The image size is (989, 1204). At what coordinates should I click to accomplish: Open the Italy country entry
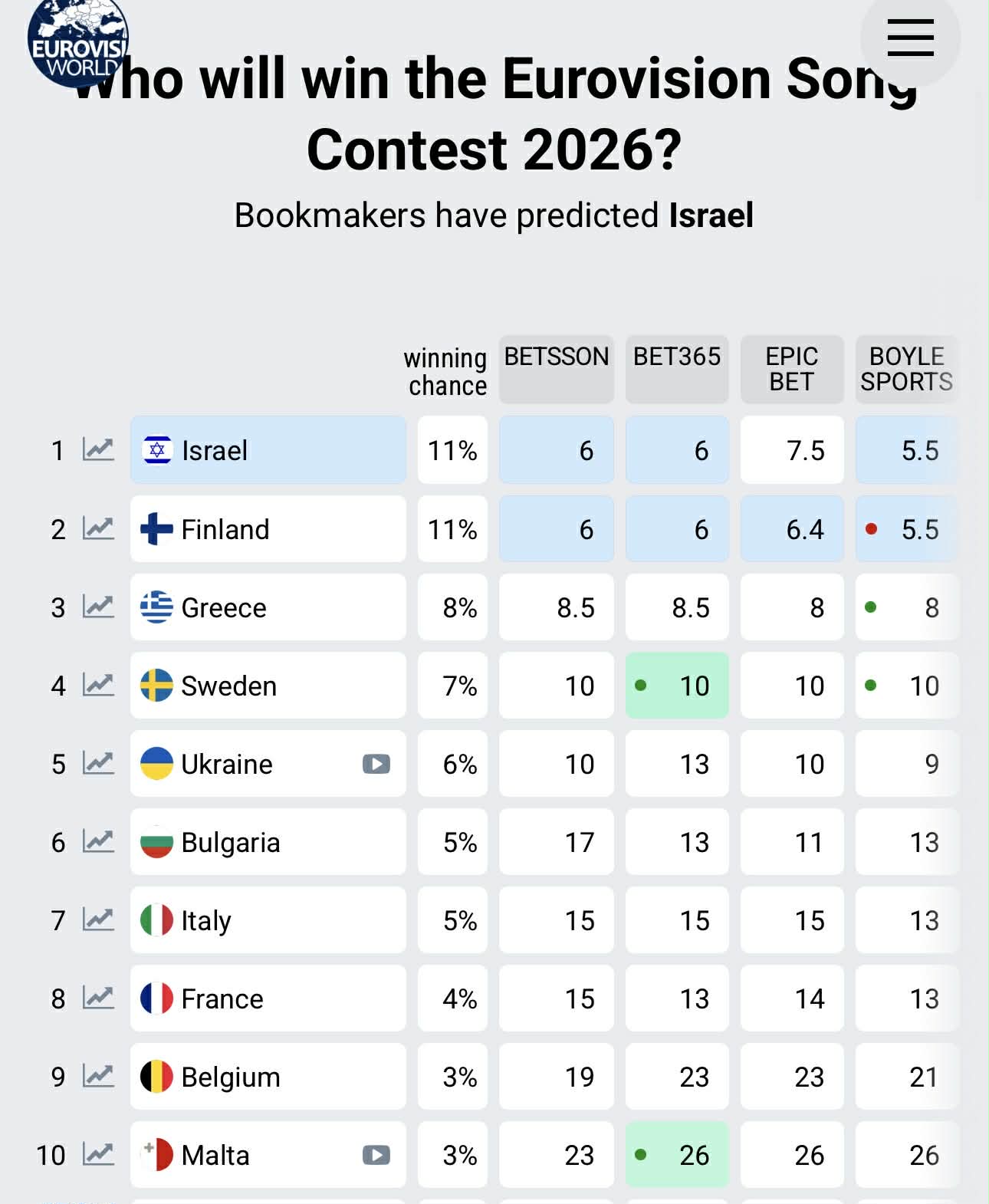[268, 920]
